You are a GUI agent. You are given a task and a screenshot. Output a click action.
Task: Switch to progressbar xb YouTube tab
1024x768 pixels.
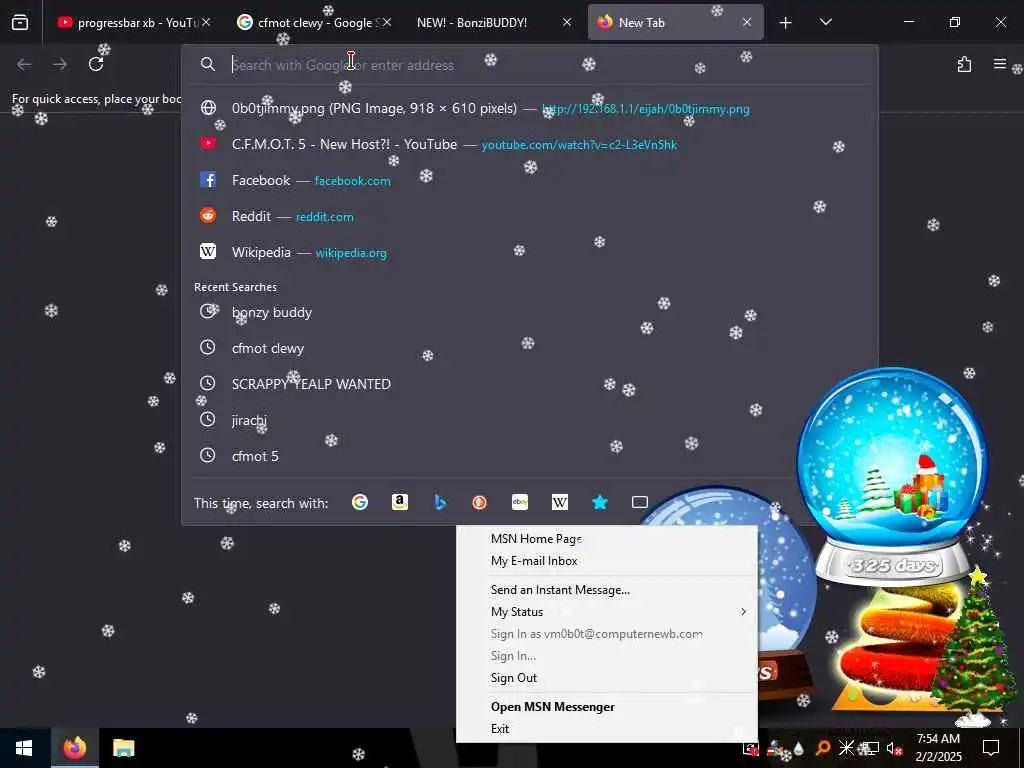point(133,23)
